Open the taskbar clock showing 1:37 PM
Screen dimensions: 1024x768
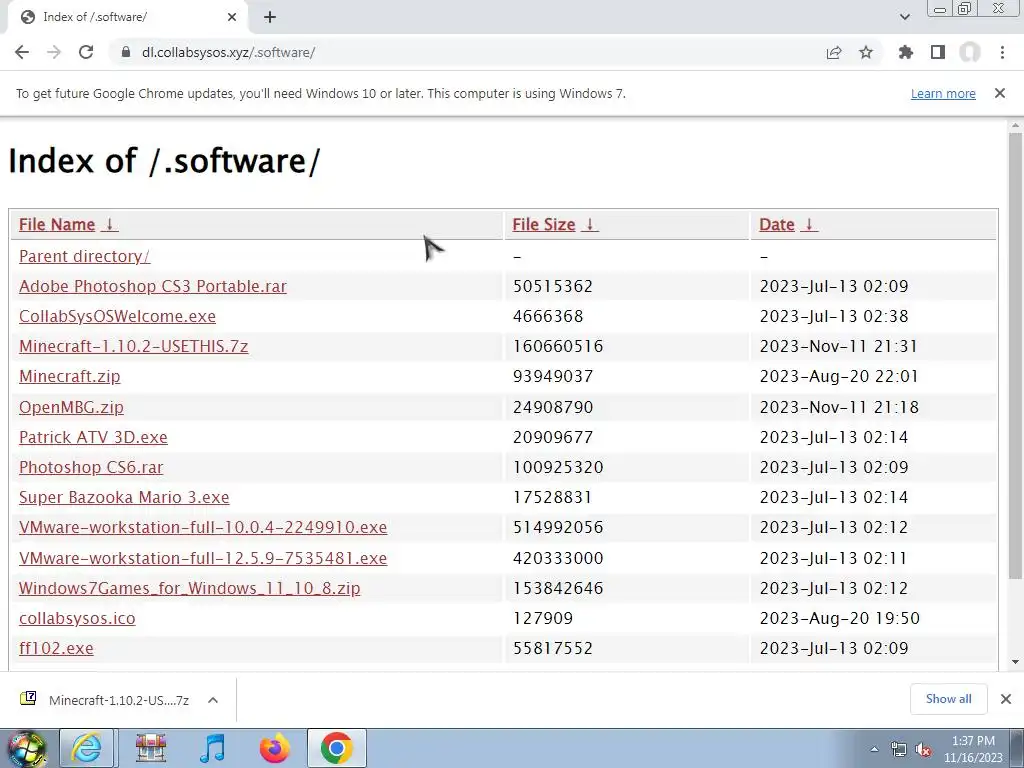tap(973, 749)
